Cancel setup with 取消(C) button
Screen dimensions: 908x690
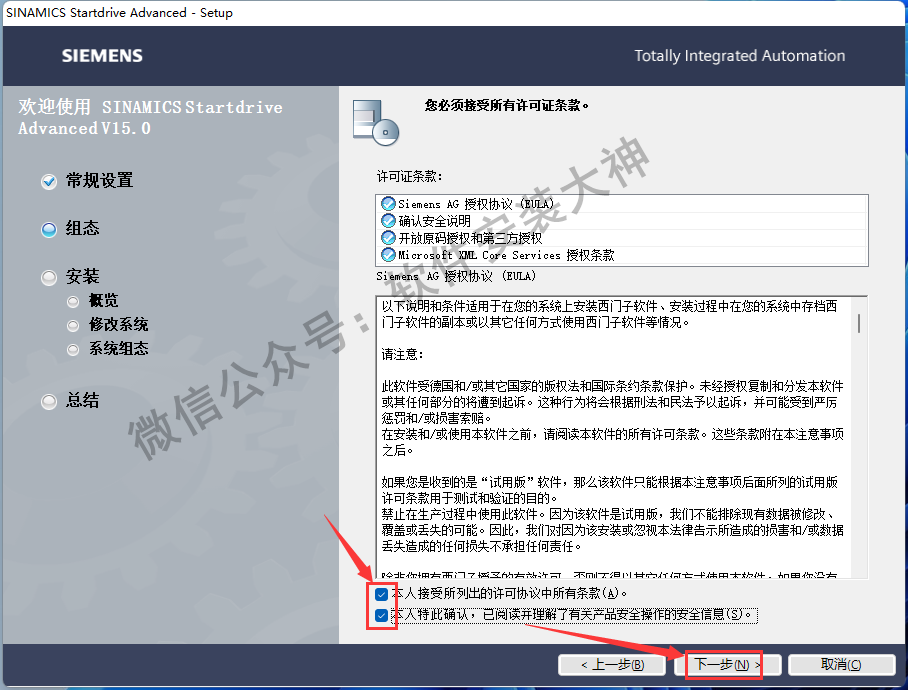click(841, 665)
